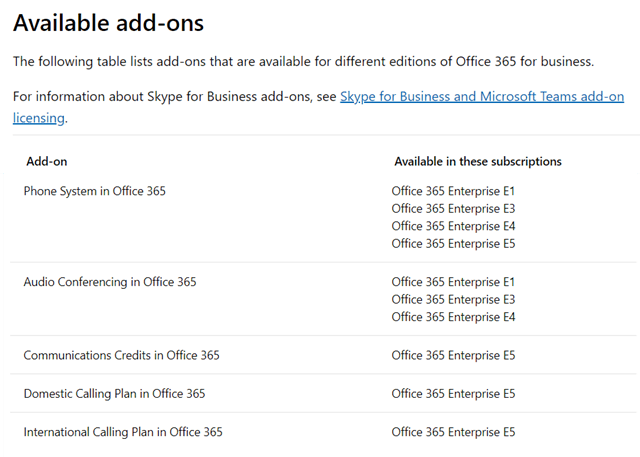Click Enterprise E5 in the Domestic Calling Plan row
The height and width of the screenshot is (457, 640).
tap(453, 394)
